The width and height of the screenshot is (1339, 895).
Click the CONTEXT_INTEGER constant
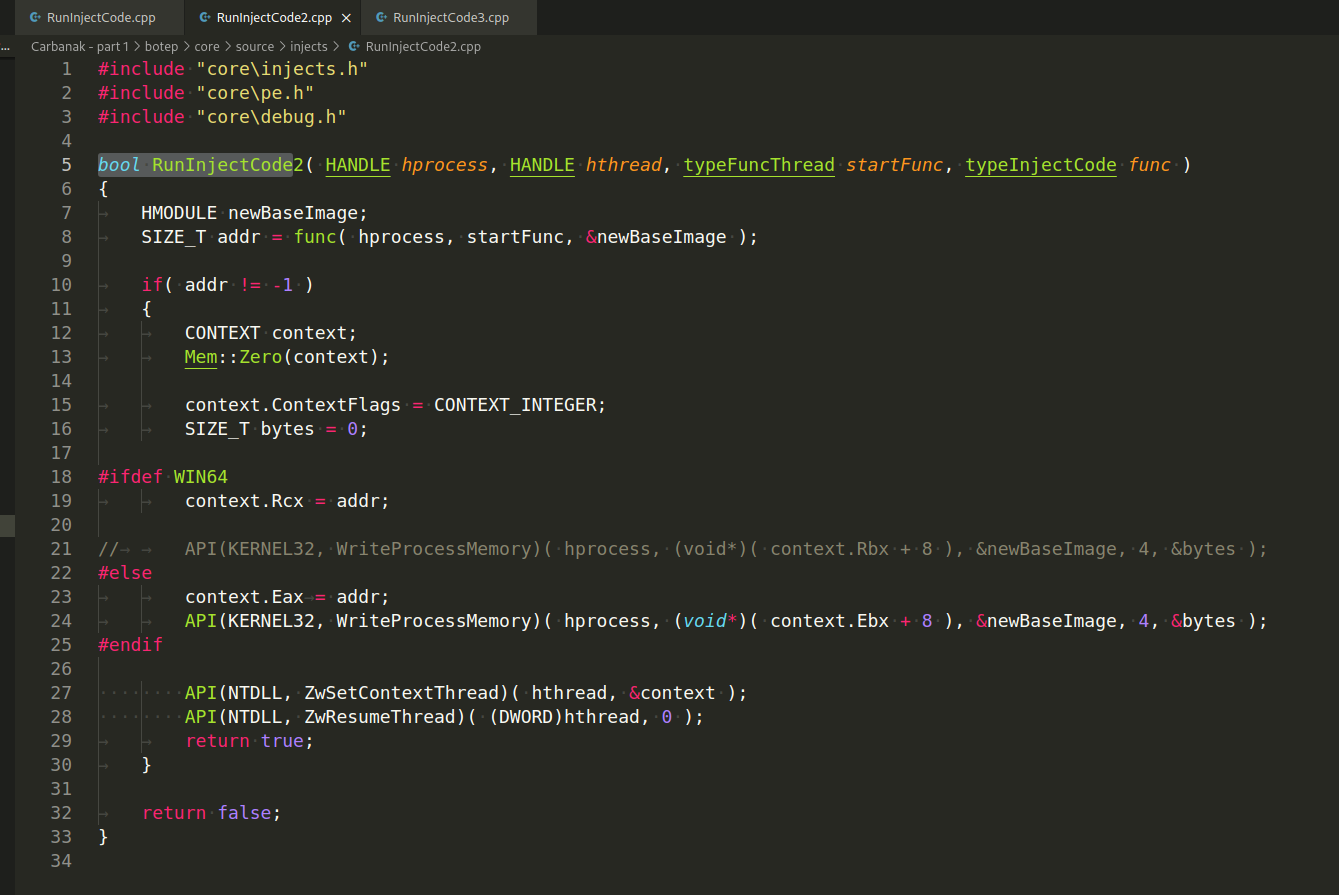tap(515, 405)
